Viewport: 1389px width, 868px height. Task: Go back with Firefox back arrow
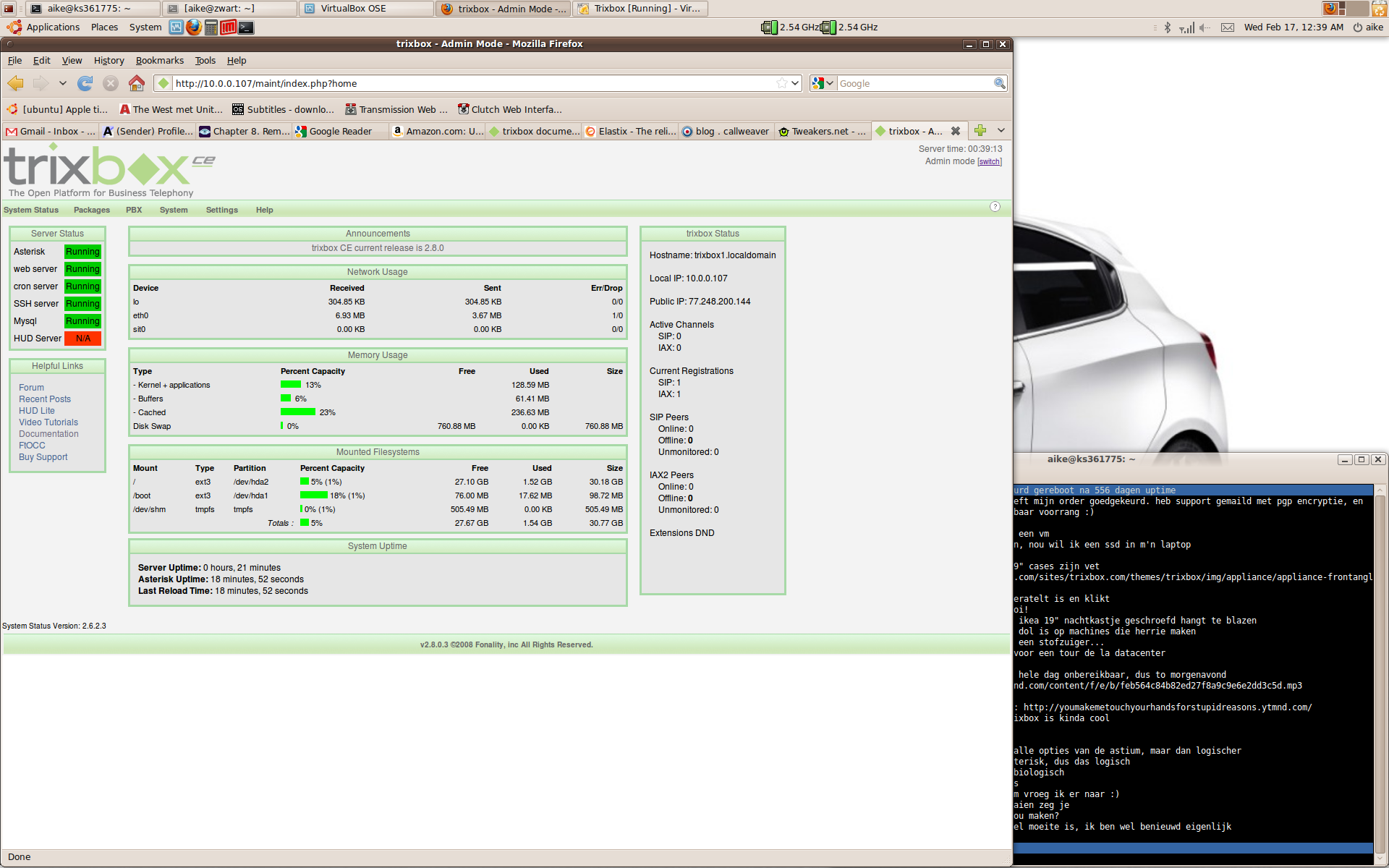click(x=16, y=84)
